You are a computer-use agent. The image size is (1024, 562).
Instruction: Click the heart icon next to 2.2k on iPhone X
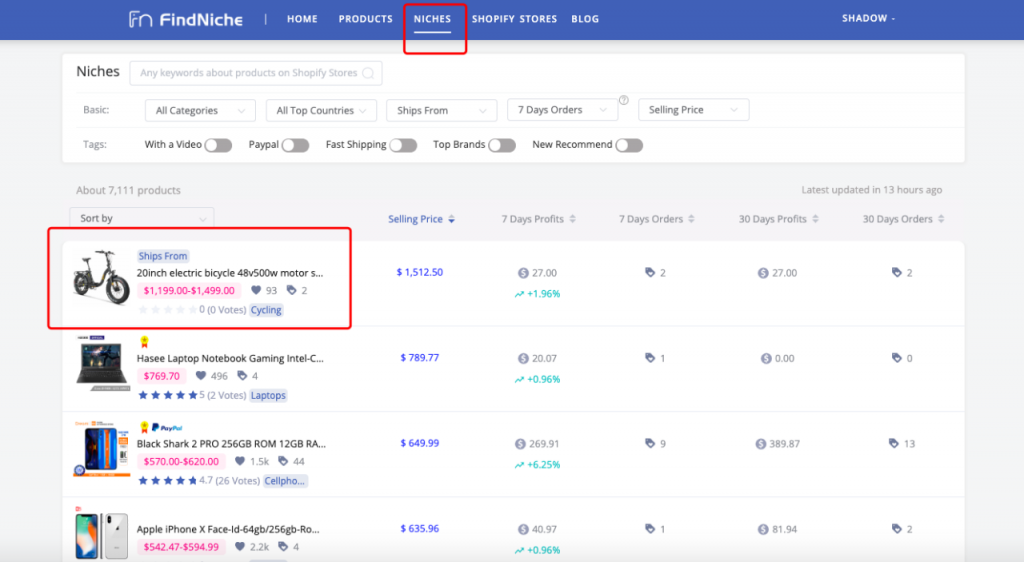tap(240, 547)
